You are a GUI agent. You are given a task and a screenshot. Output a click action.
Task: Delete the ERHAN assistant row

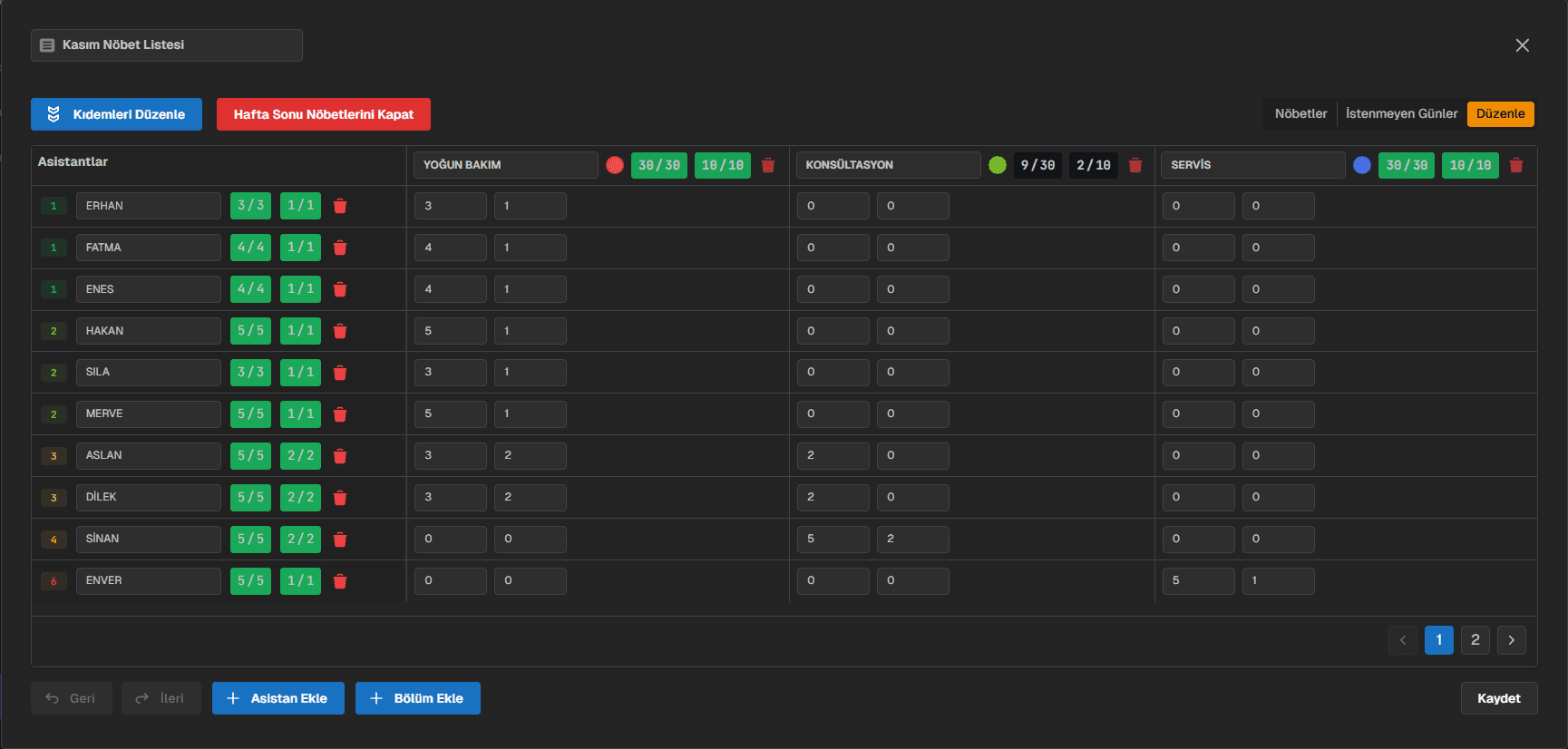(340, 206)
